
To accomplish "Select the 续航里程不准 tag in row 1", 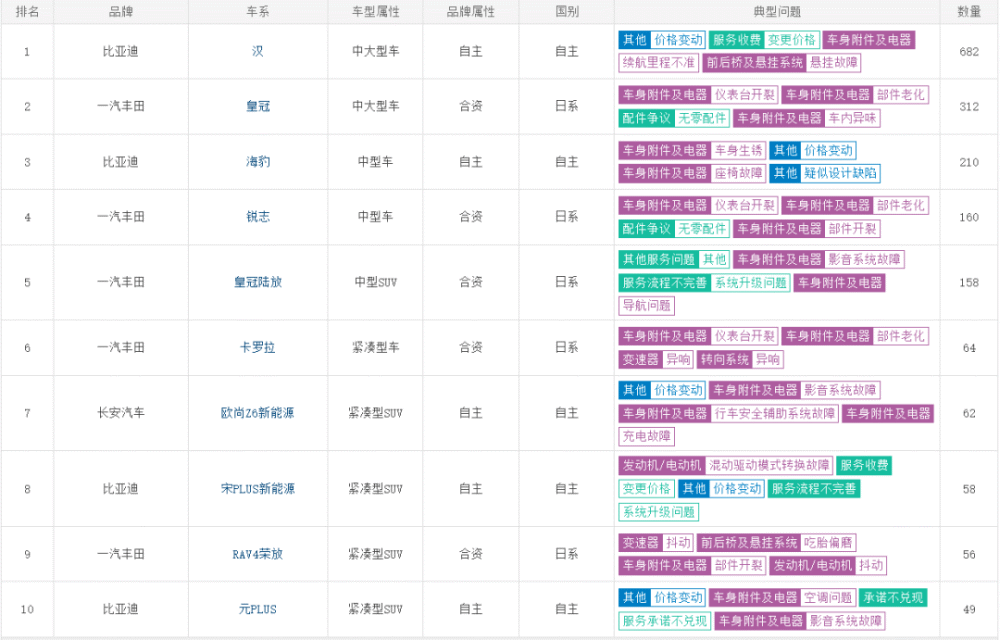I will [658, 62].
